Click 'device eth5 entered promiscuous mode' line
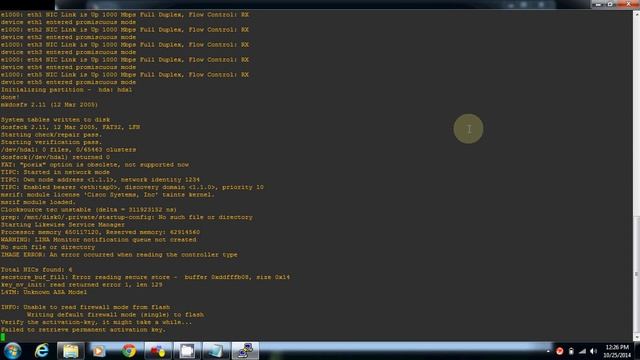 pos(68,82)
